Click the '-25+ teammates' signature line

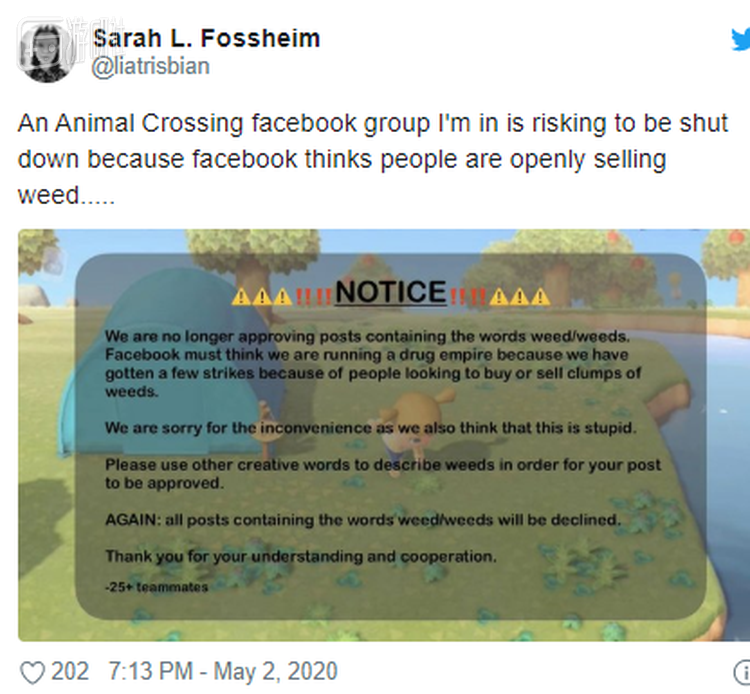pos(157,587)
